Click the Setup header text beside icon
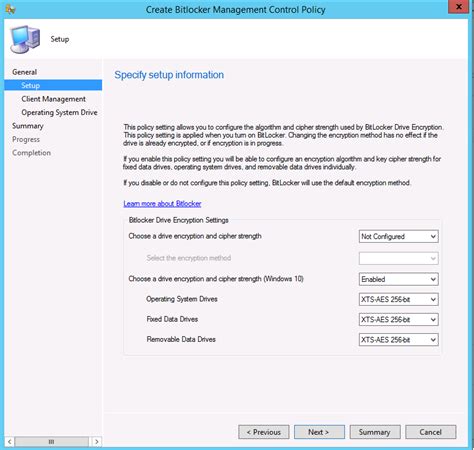The height and width of the screenshot is (450, 474). (x=60, y=39)
